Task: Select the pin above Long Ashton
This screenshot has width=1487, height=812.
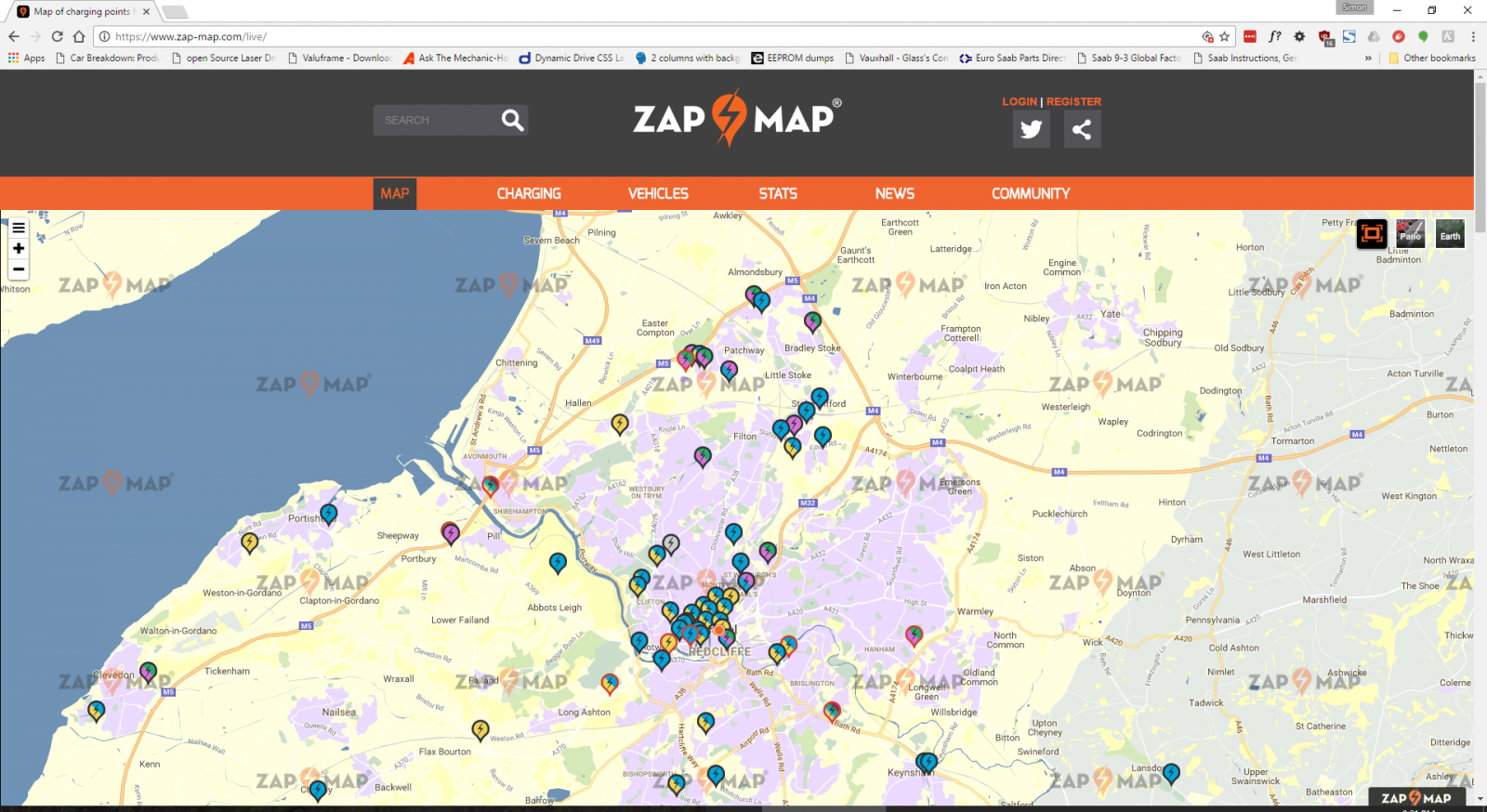Action: coord(610,685)
